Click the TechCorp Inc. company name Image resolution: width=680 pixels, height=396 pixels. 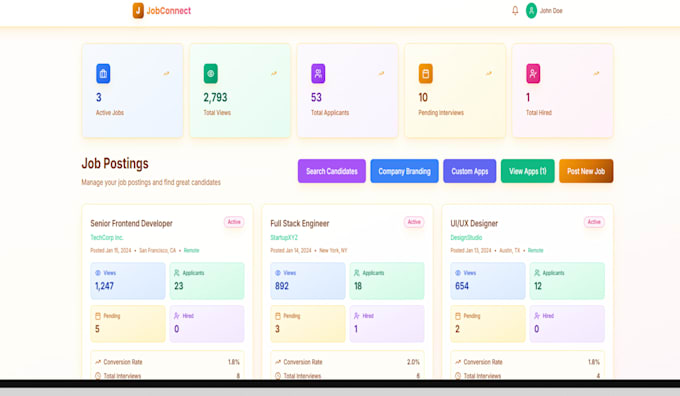click(107, 237)
